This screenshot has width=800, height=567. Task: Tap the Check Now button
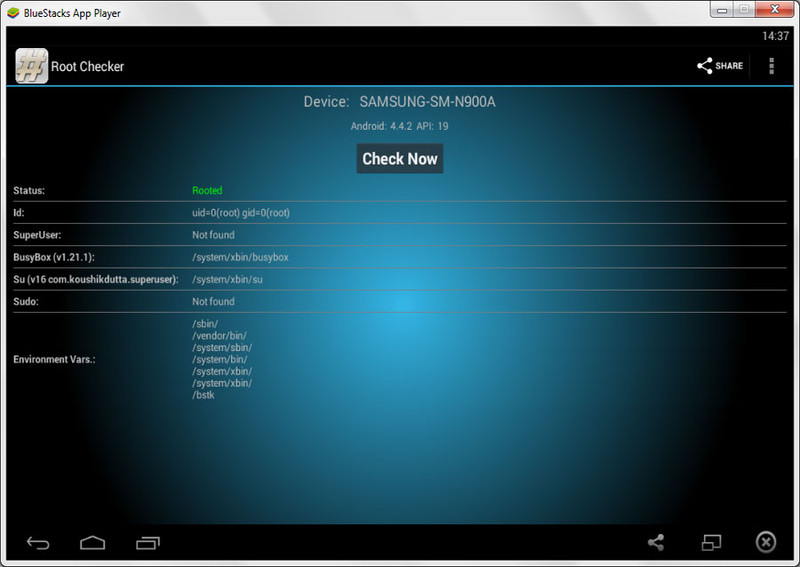click(x=399, y=159)
